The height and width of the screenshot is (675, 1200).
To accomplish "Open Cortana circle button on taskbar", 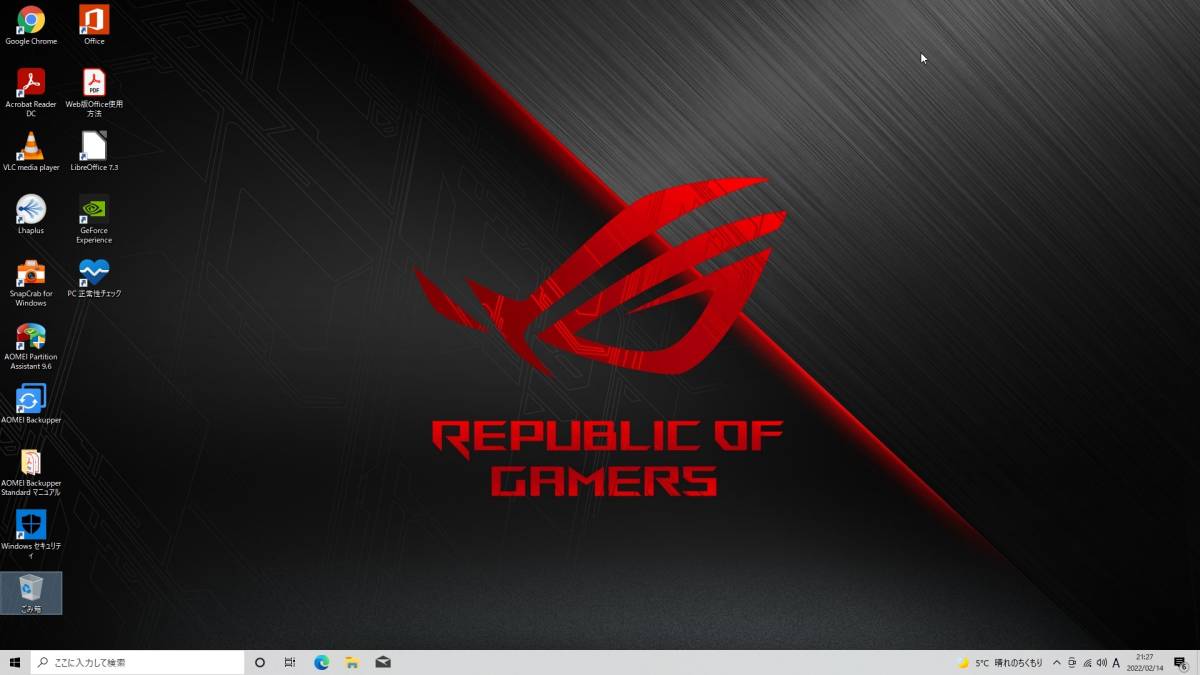I will (260, 662).
